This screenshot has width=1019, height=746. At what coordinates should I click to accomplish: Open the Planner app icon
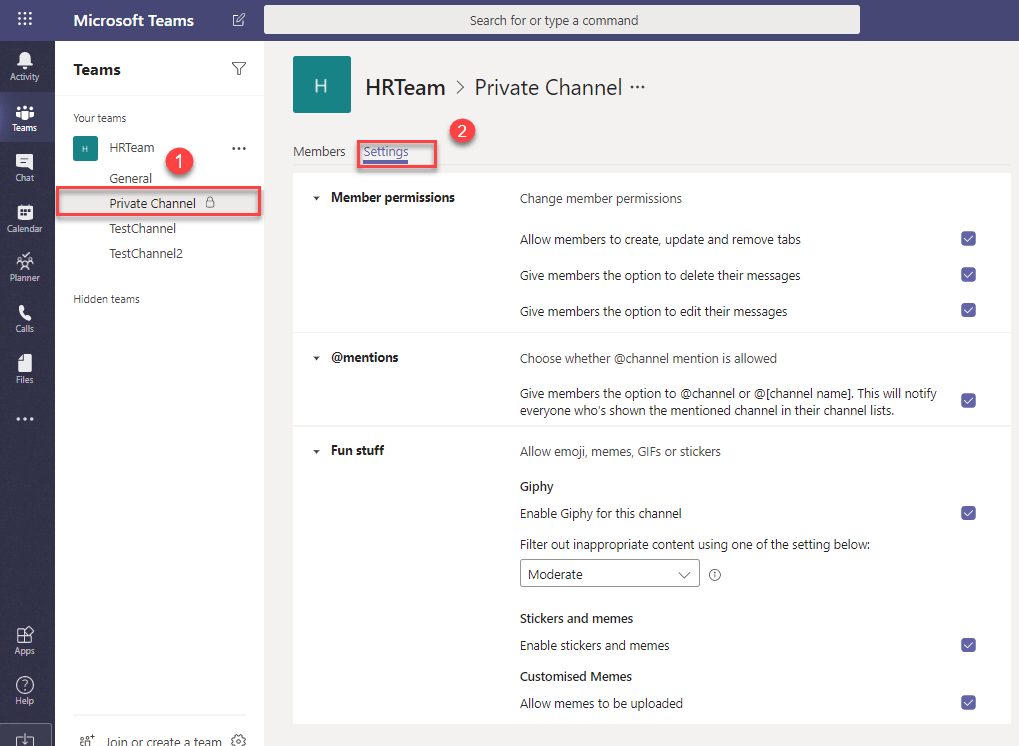click(x=25, y=267)
